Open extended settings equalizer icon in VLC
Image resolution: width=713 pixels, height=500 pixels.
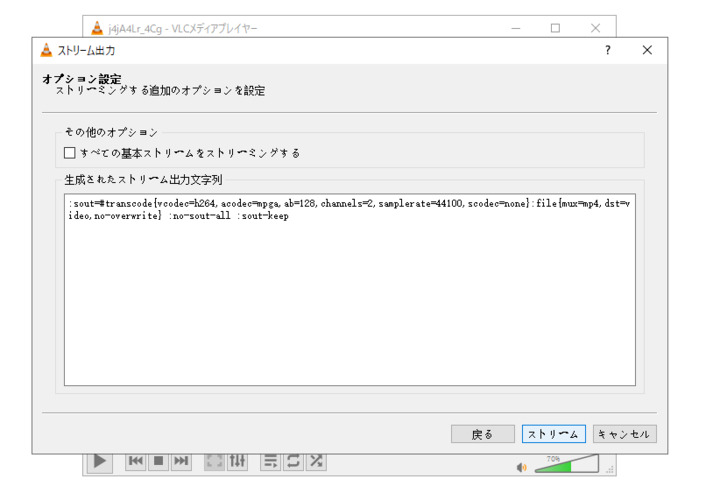tap(237, 461)
